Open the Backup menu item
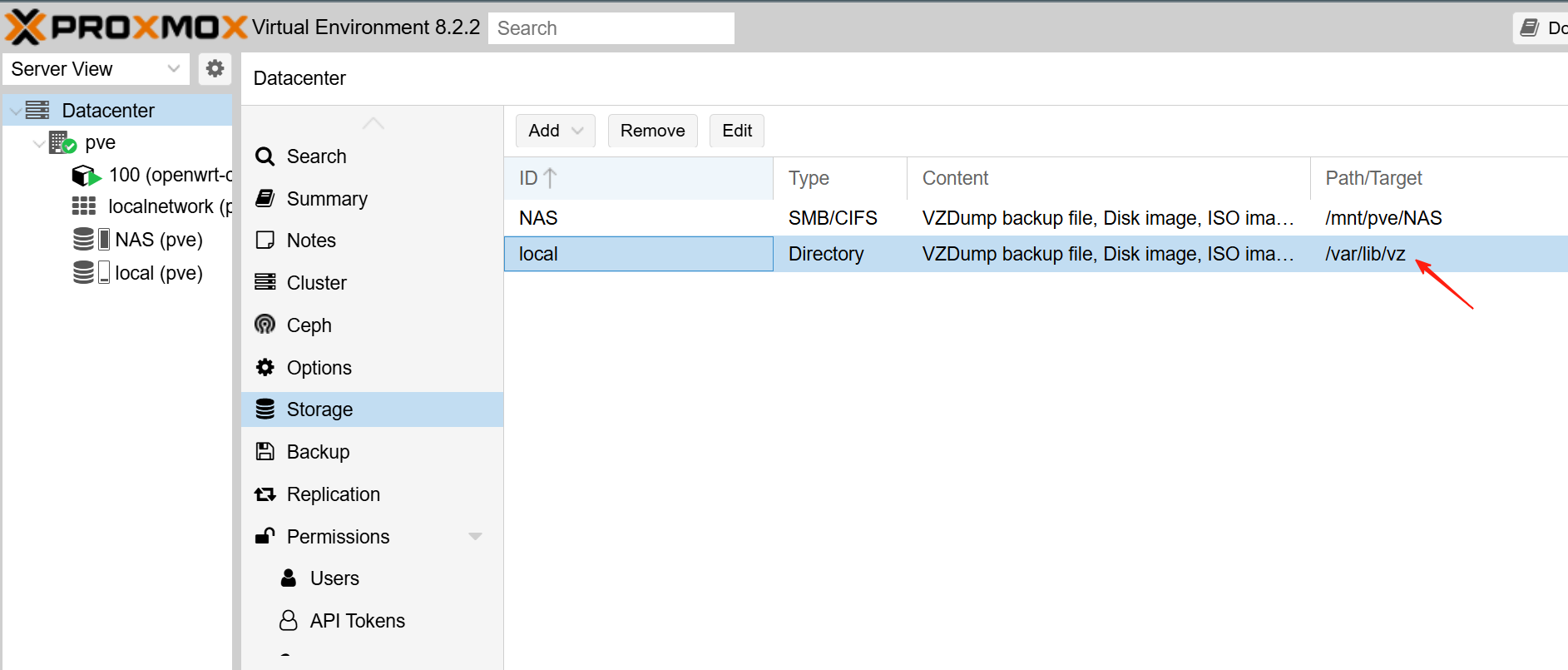 [x=318, y=452]
